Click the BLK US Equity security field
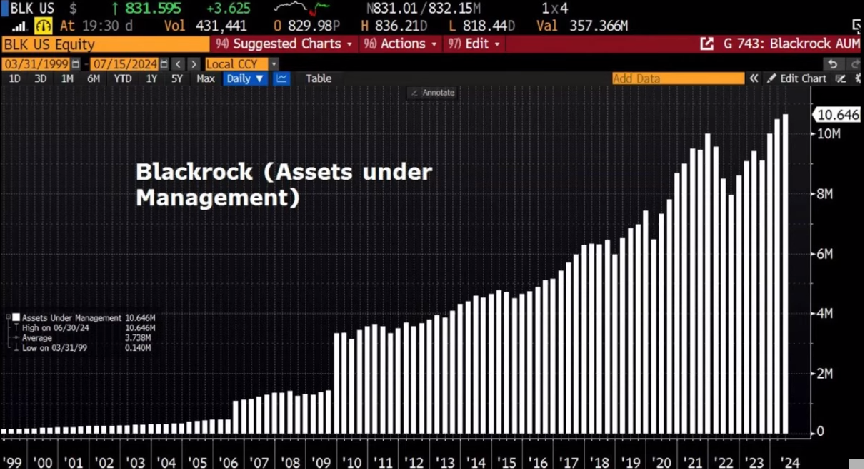864x469 pixels. (x=105, y=44)
